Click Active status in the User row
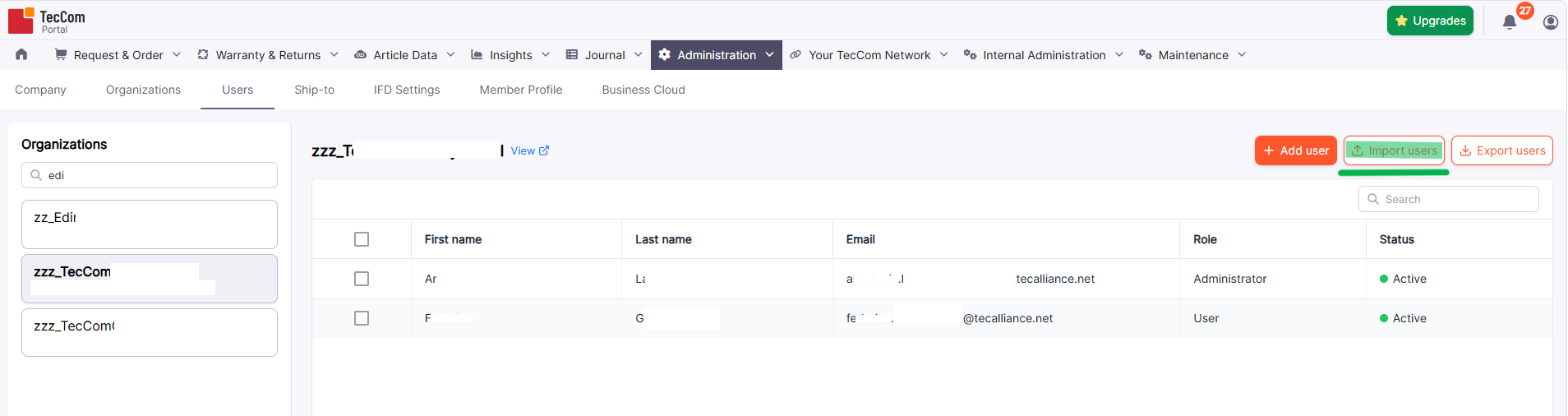 (1403, 318)
